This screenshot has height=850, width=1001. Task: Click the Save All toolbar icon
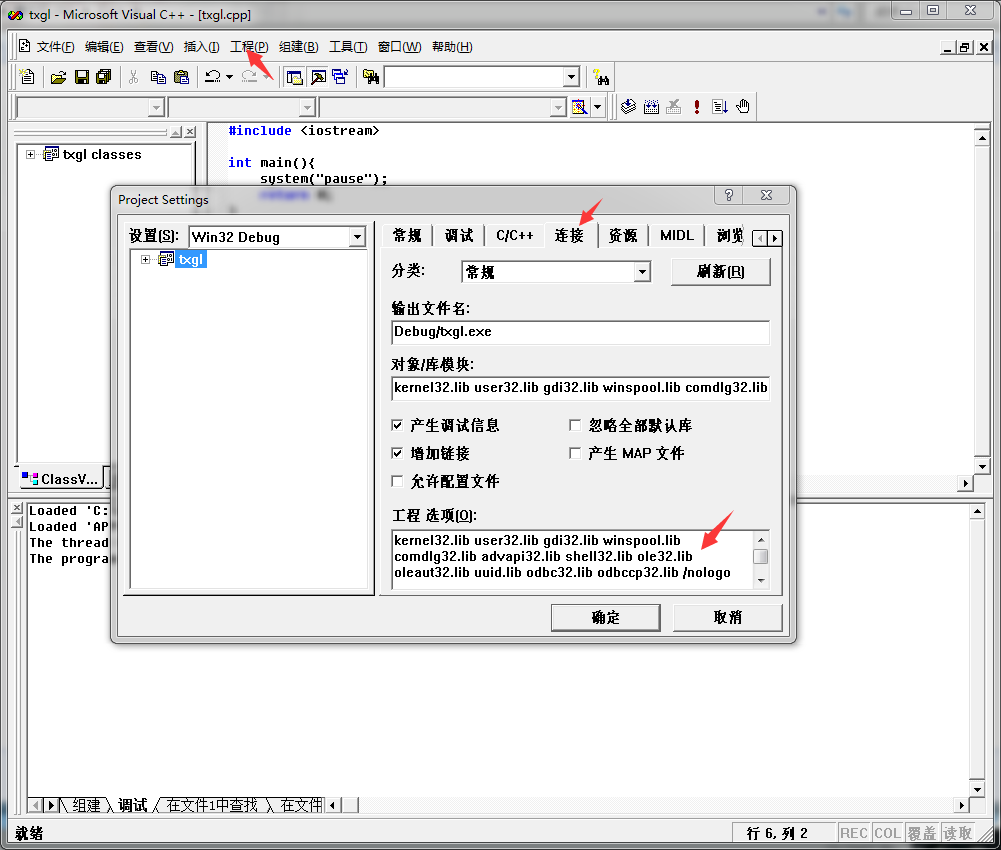tap(103, 76)
